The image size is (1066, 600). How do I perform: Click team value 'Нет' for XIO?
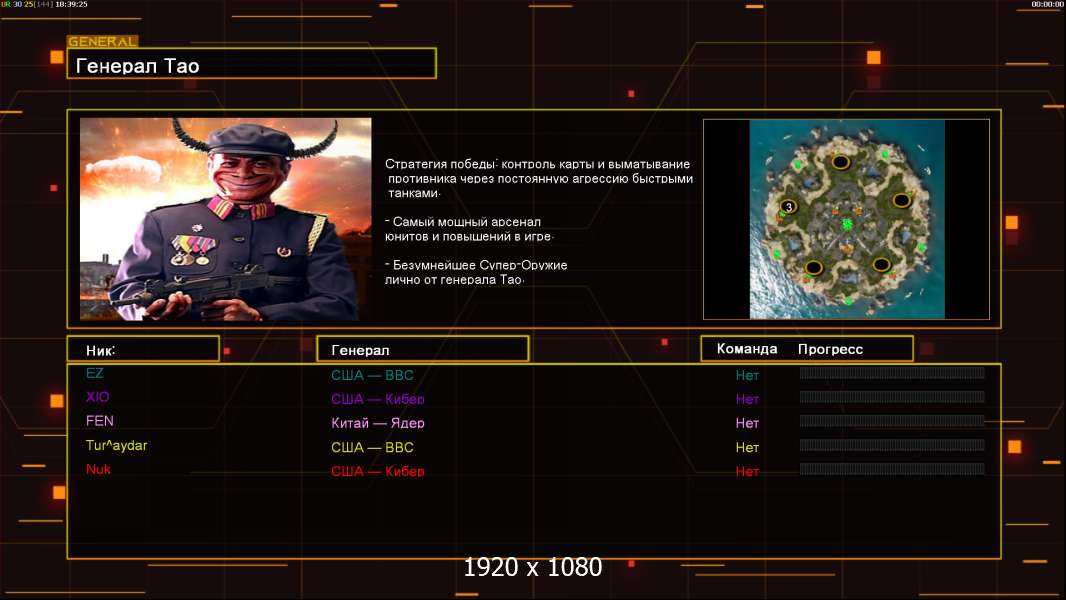coord(747,399)
